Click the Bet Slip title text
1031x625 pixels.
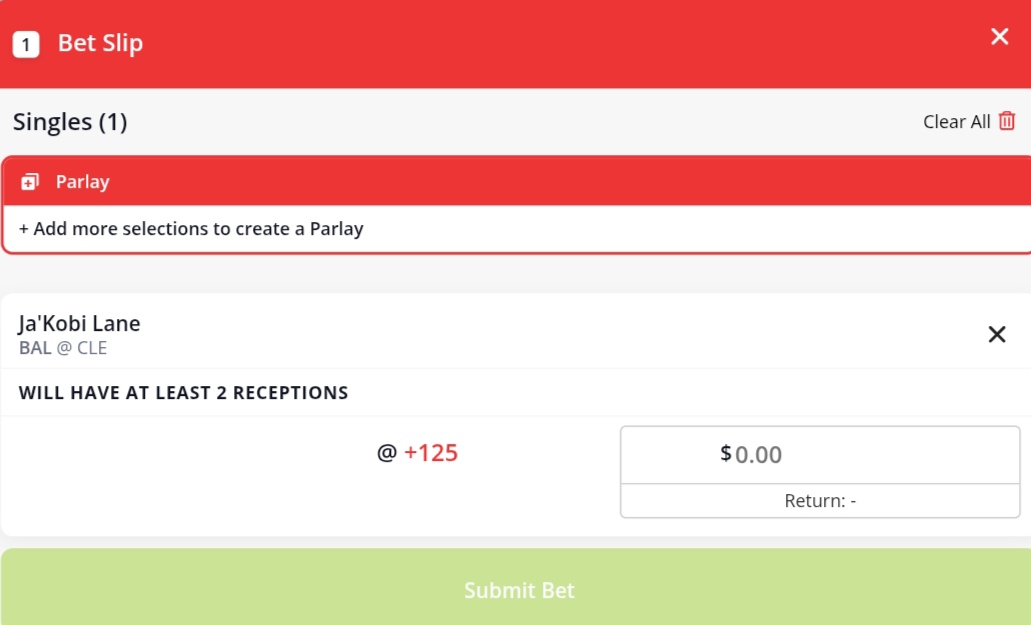click(x=100, y=43)
